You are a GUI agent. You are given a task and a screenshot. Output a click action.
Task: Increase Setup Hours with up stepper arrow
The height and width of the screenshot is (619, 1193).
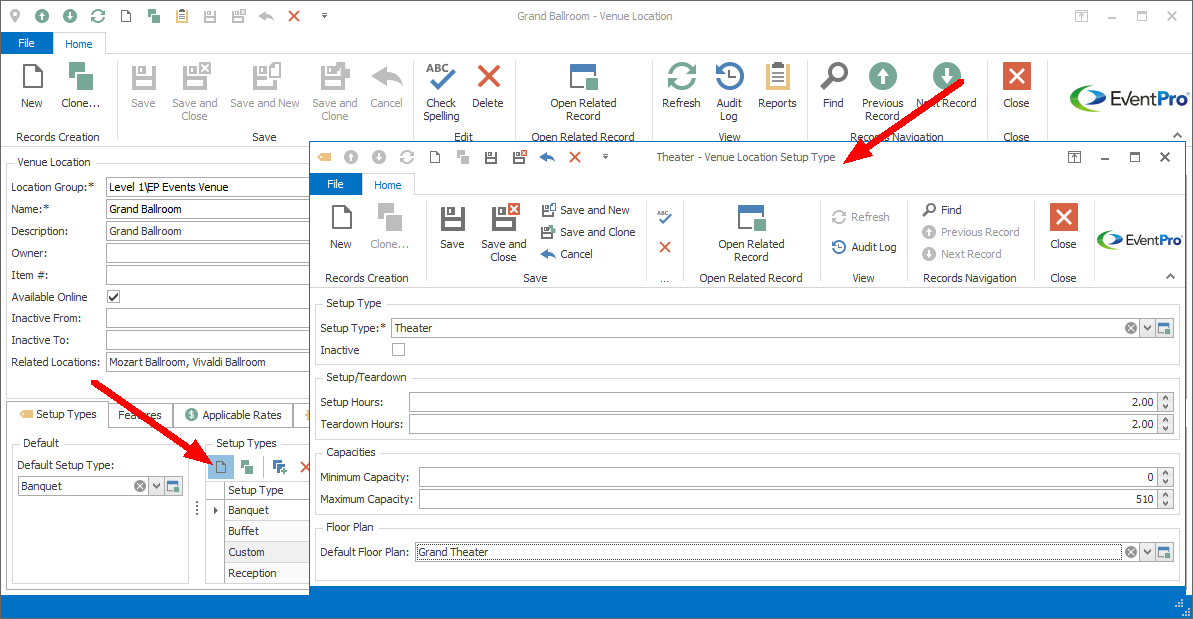1166,398
